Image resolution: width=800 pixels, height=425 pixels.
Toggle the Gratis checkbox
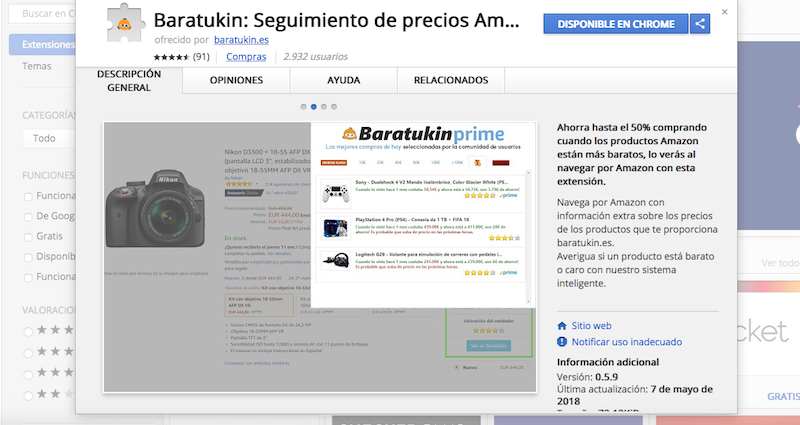[x=28, y=237]
